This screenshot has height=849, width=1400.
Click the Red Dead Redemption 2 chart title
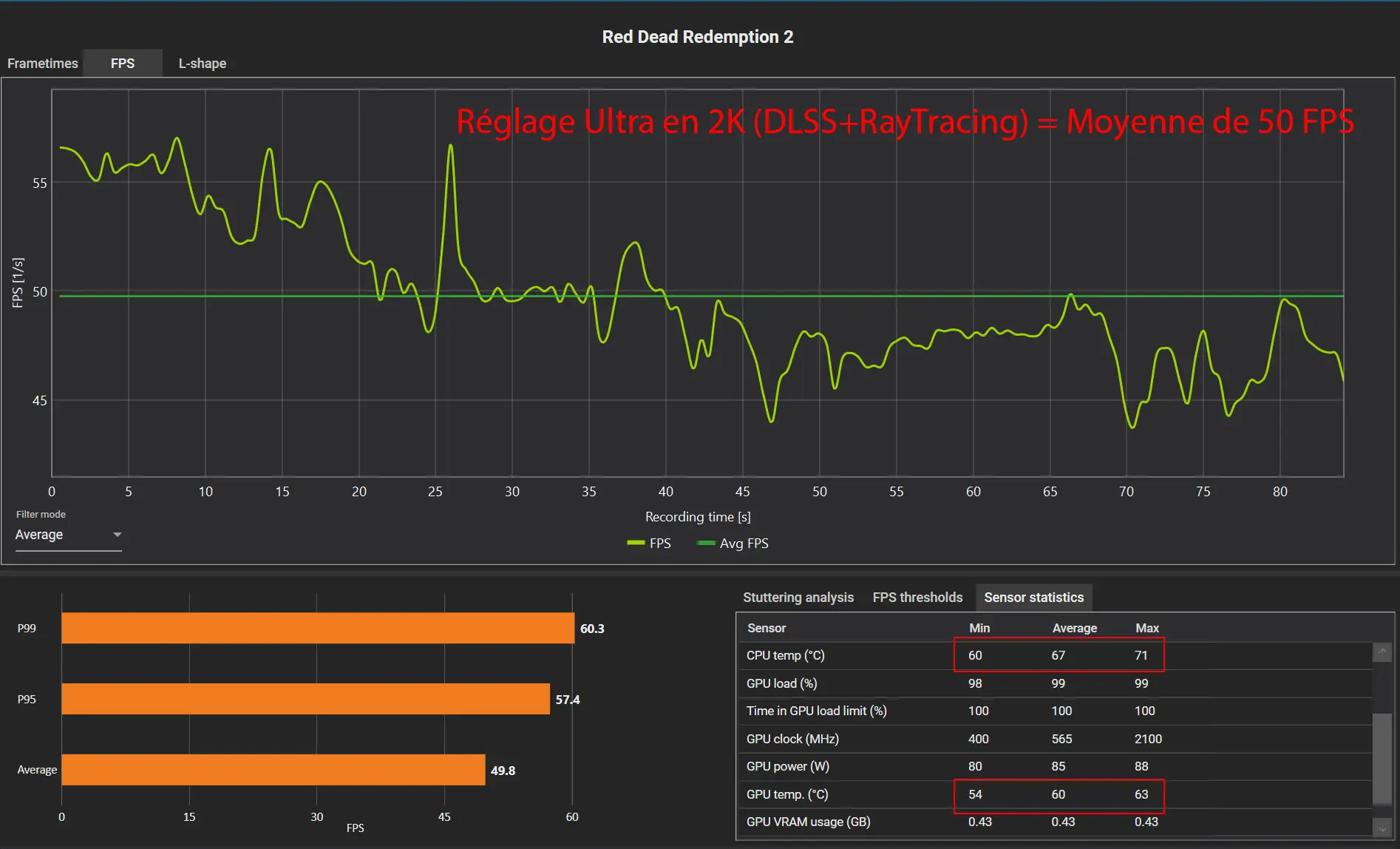click(698, 37)
